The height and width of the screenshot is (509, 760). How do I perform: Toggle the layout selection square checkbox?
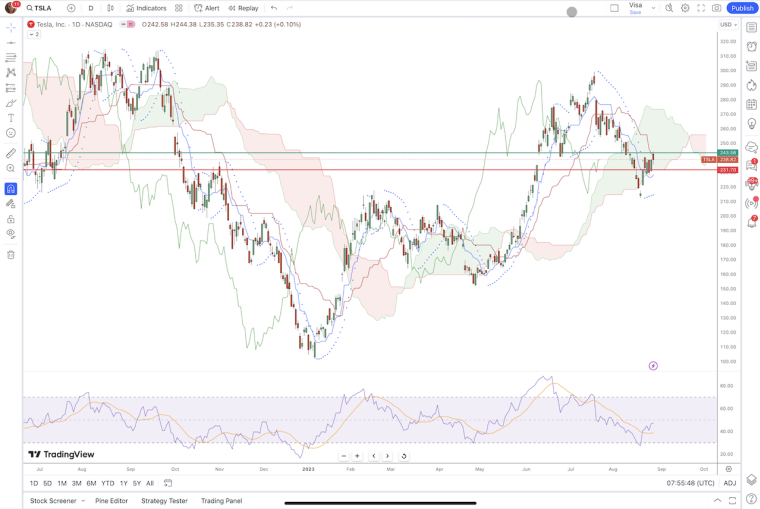(x=614, y=8)
